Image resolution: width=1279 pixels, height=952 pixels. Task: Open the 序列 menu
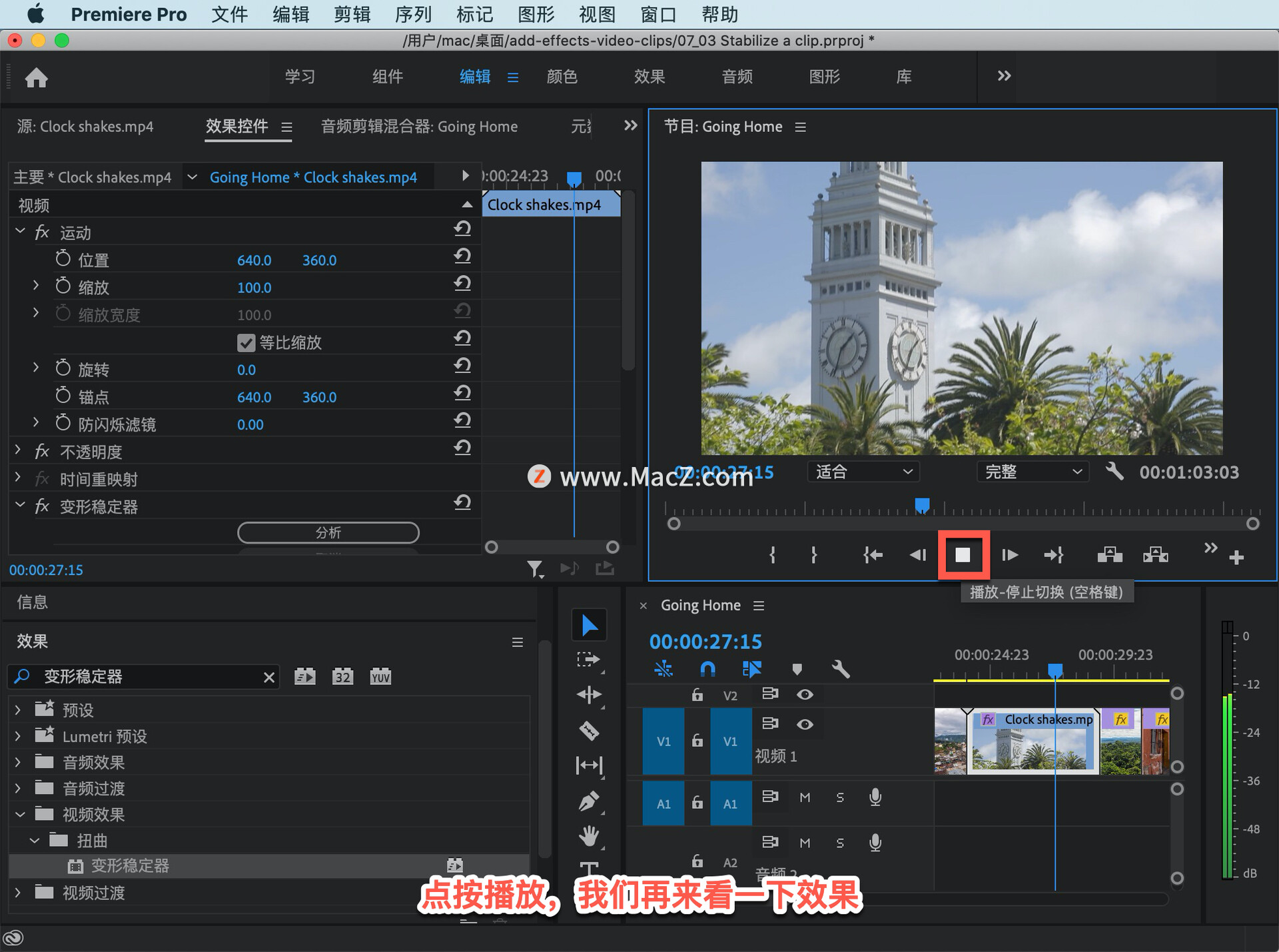pos(413,14)
